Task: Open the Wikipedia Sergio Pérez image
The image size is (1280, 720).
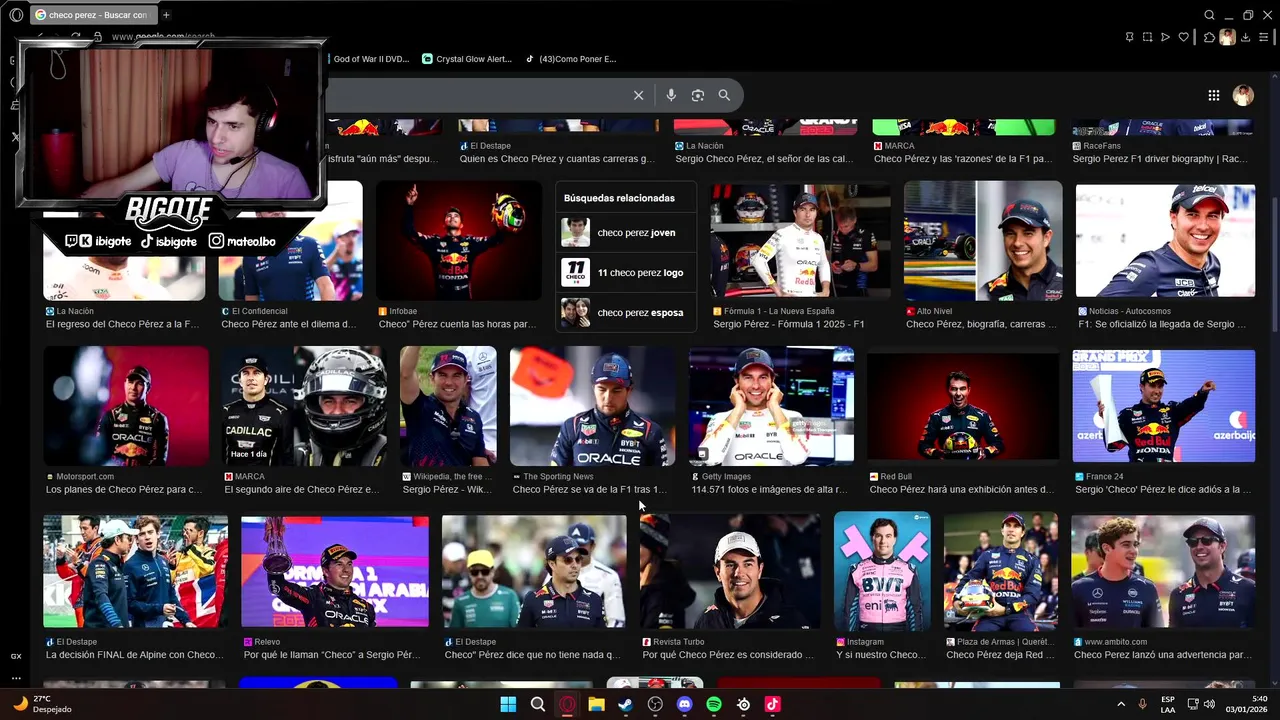Action: click(x=448, y=406)
